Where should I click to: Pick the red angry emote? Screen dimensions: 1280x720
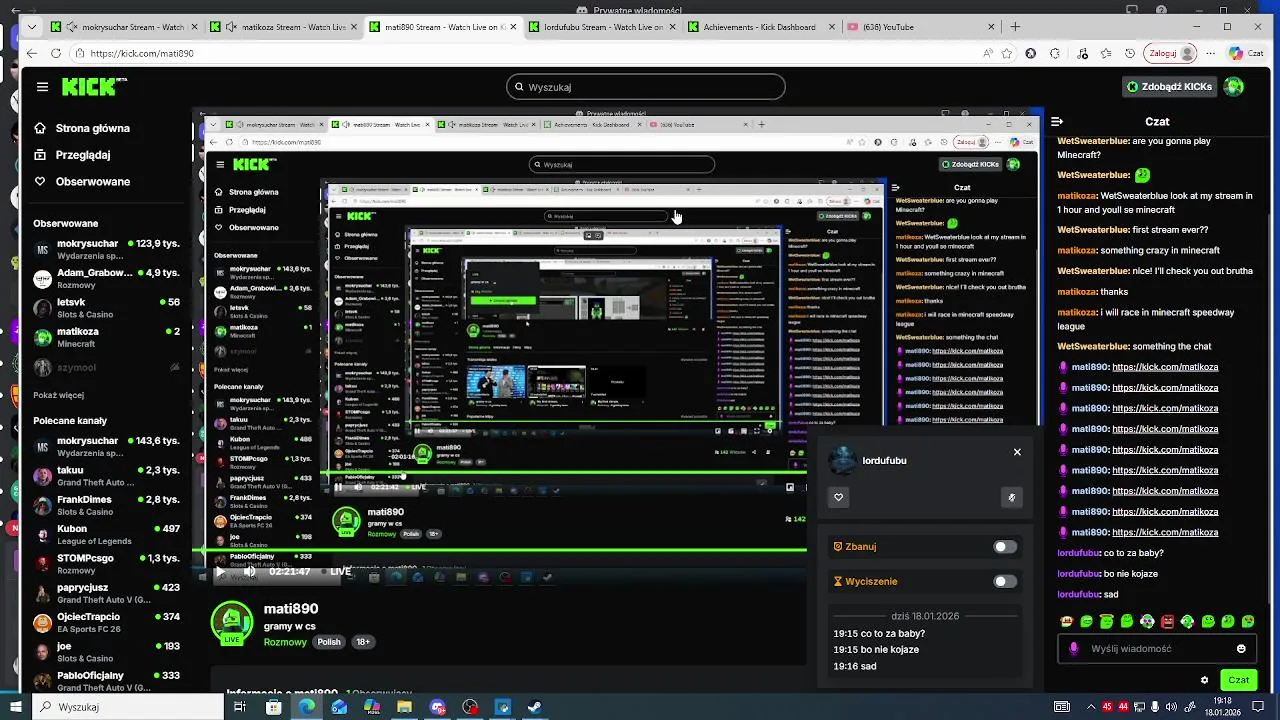(1167, 622)
